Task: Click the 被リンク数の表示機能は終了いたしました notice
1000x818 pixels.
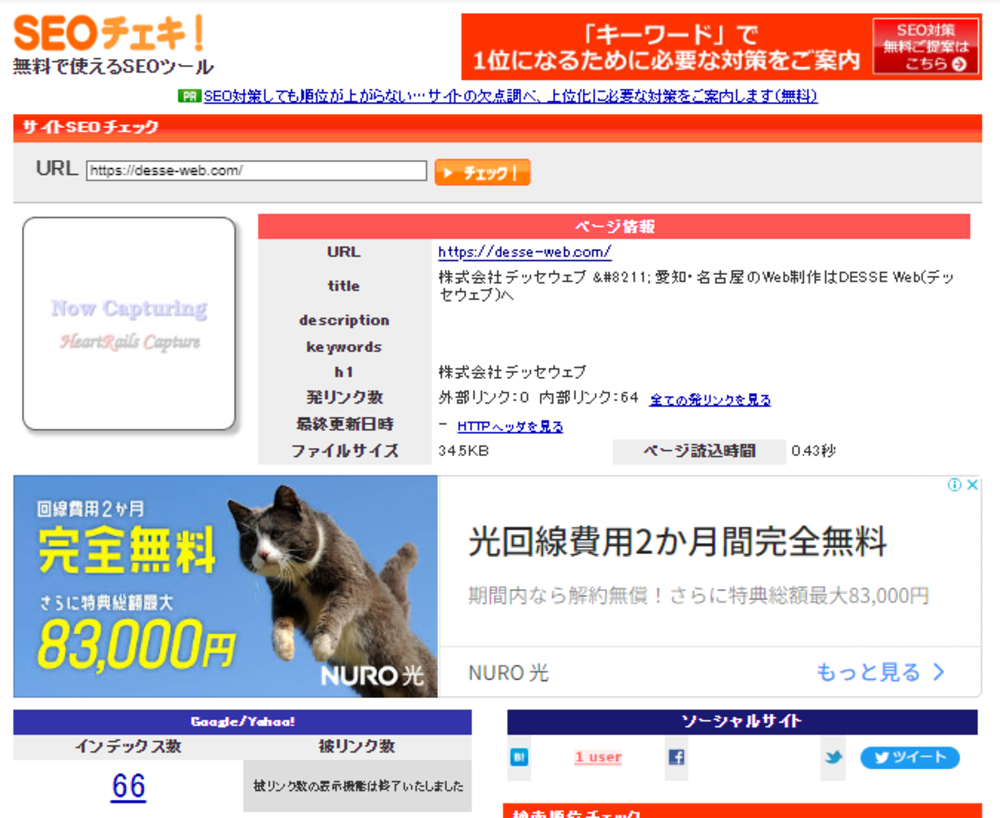Action: tap(358, 786)
